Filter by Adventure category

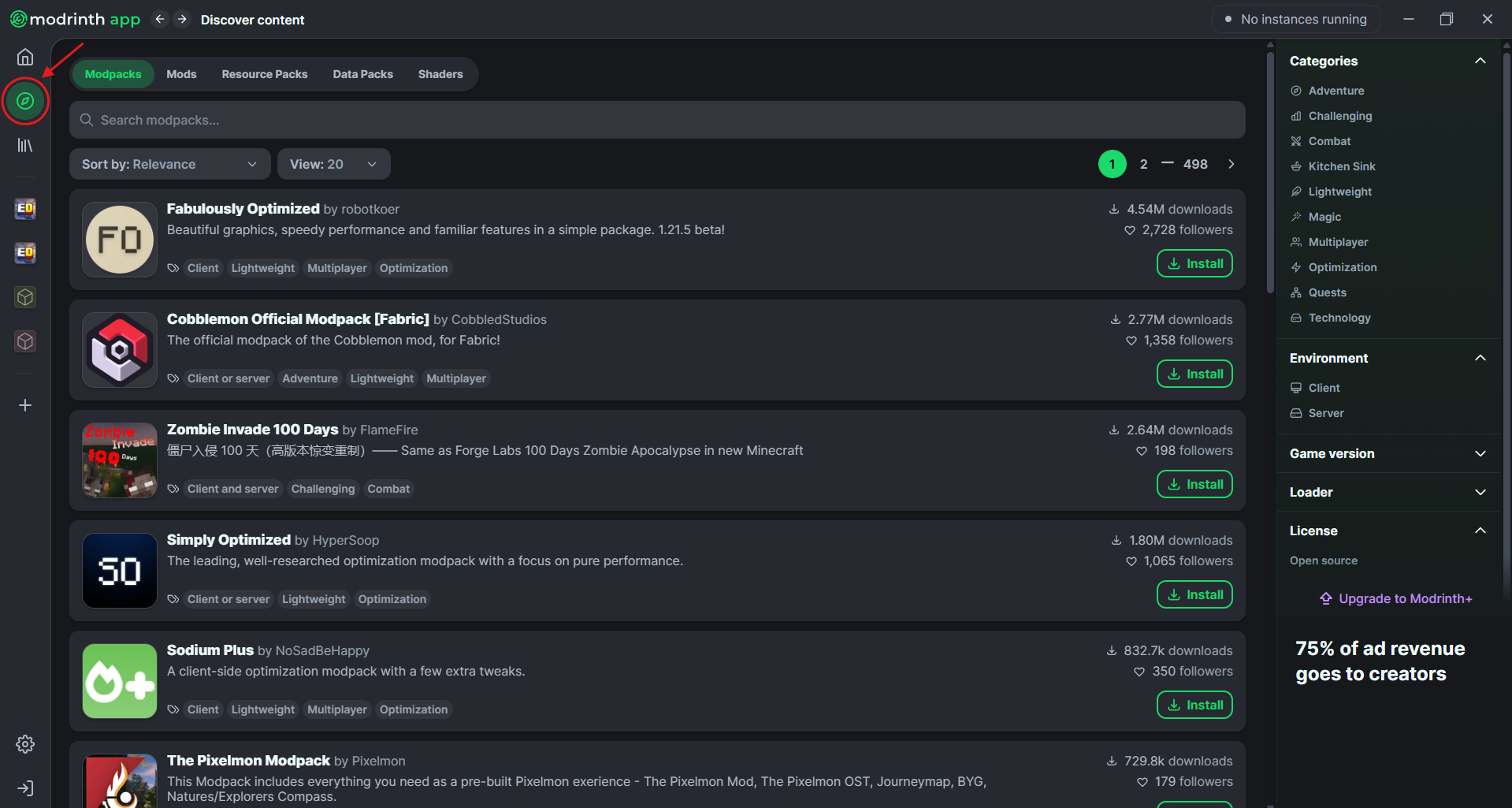point(1328,91)
